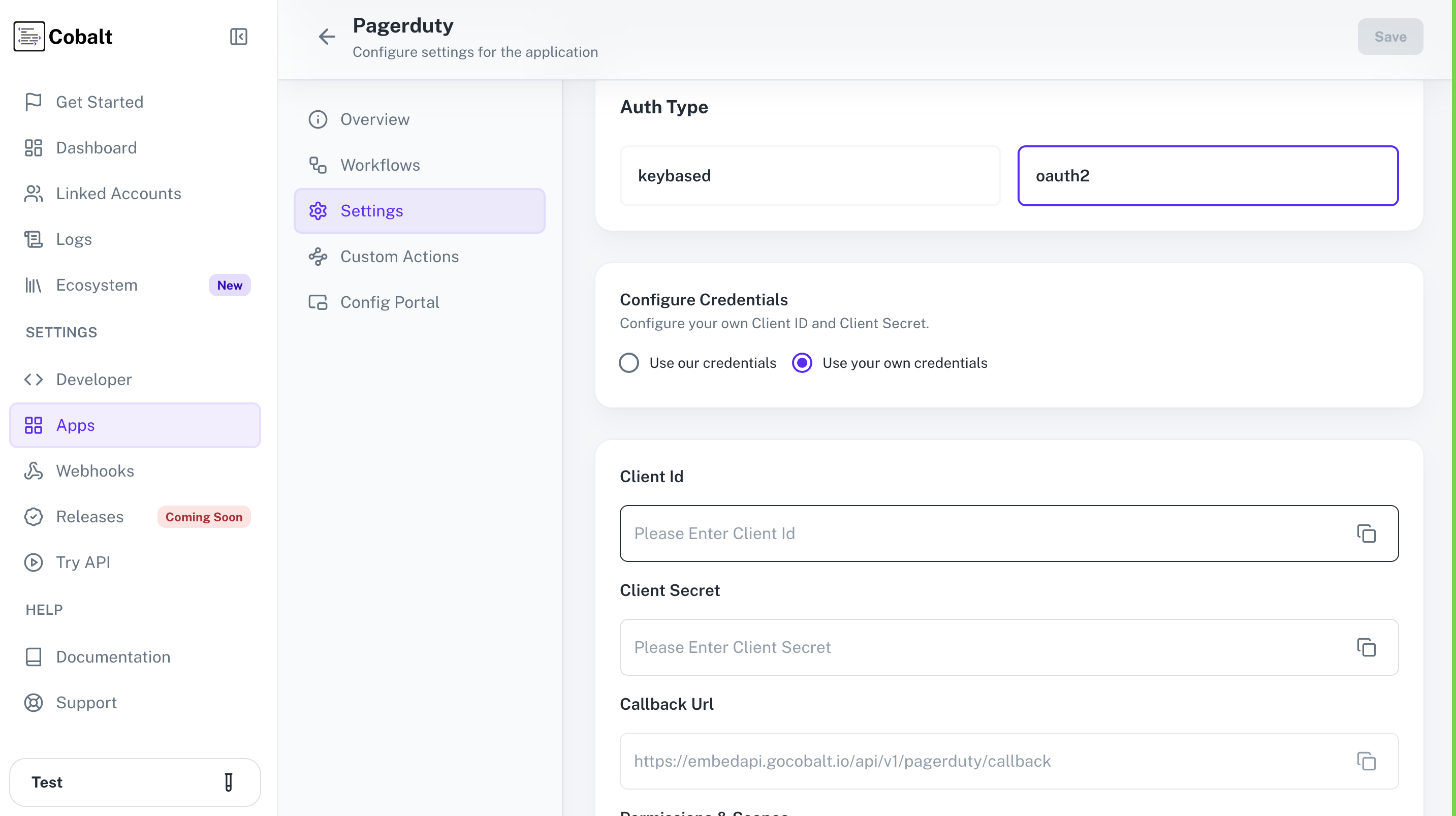Collapse the sidebar using the panel icon

click(239, 36)
